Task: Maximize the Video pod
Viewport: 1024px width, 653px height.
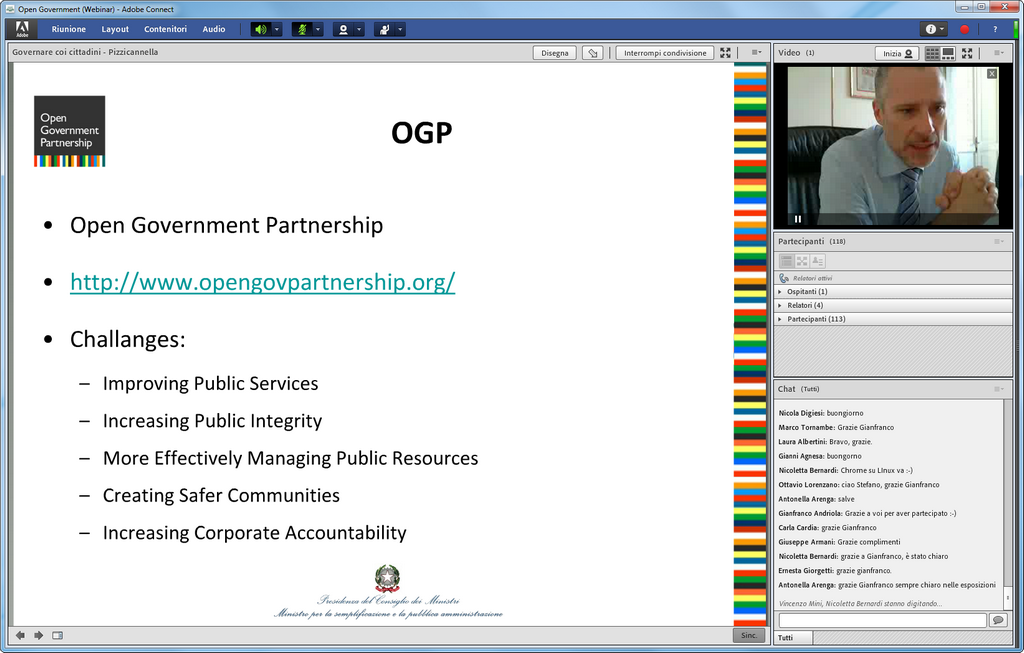Action: pos(967,54)
